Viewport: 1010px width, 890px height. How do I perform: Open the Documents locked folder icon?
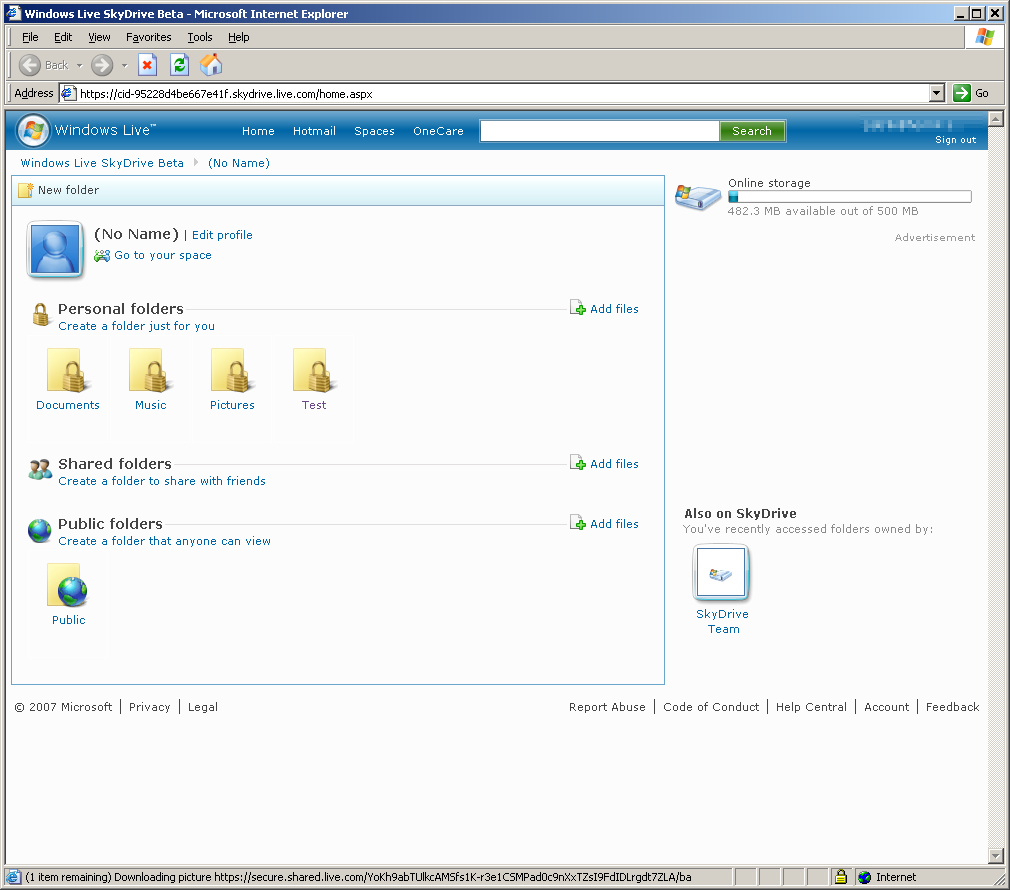pyautogui.click(x=68, y=371)
